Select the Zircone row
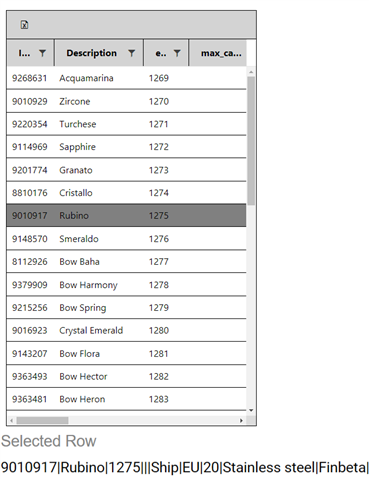 pos(126,101)
